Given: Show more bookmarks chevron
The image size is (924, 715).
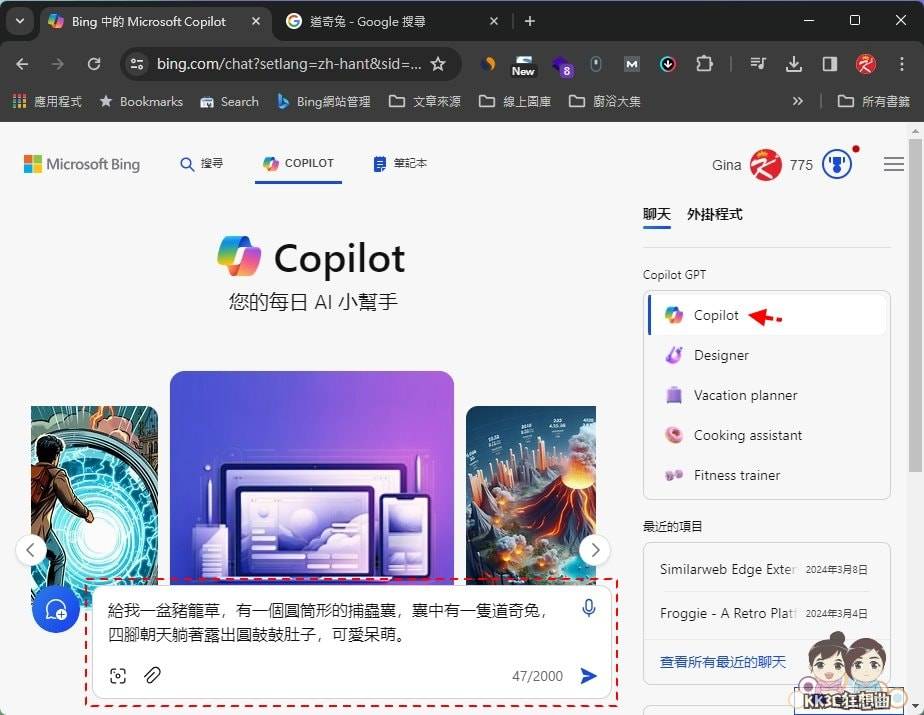Looking at the screenshot, I should pyautogui.click(x=797, y=101).
